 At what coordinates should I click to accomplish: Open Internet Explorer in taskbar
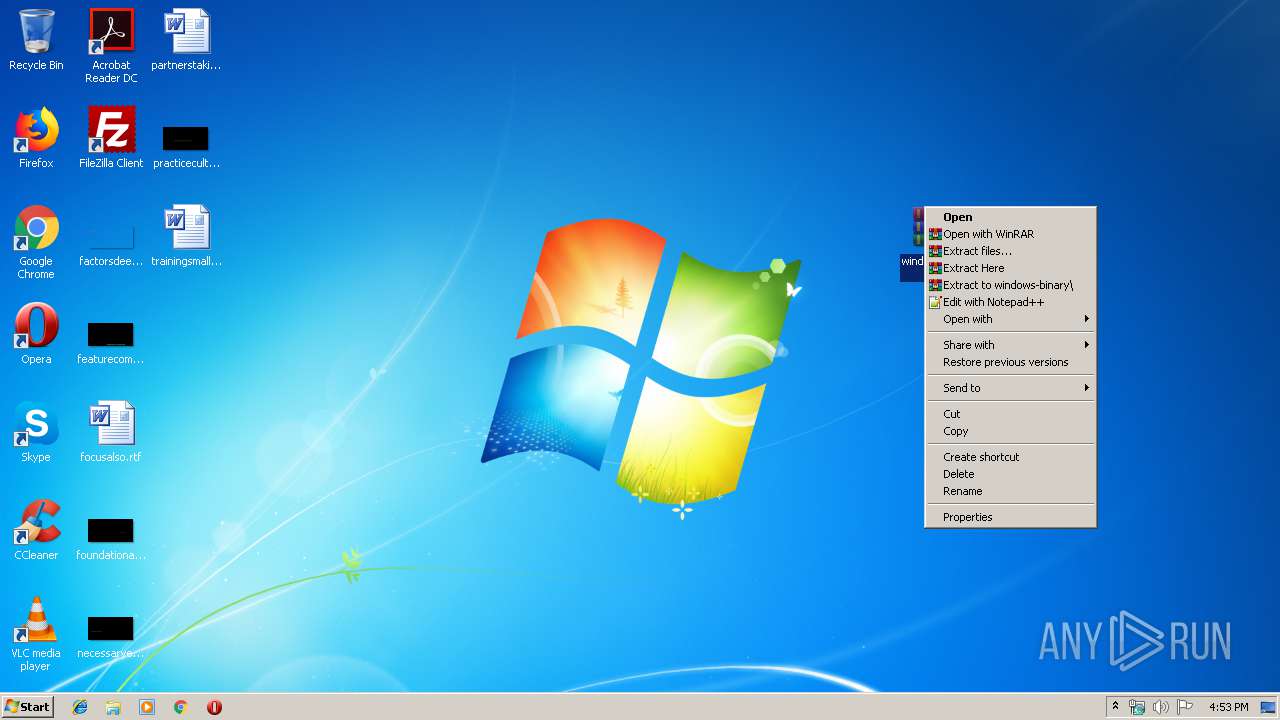(80, 707)
